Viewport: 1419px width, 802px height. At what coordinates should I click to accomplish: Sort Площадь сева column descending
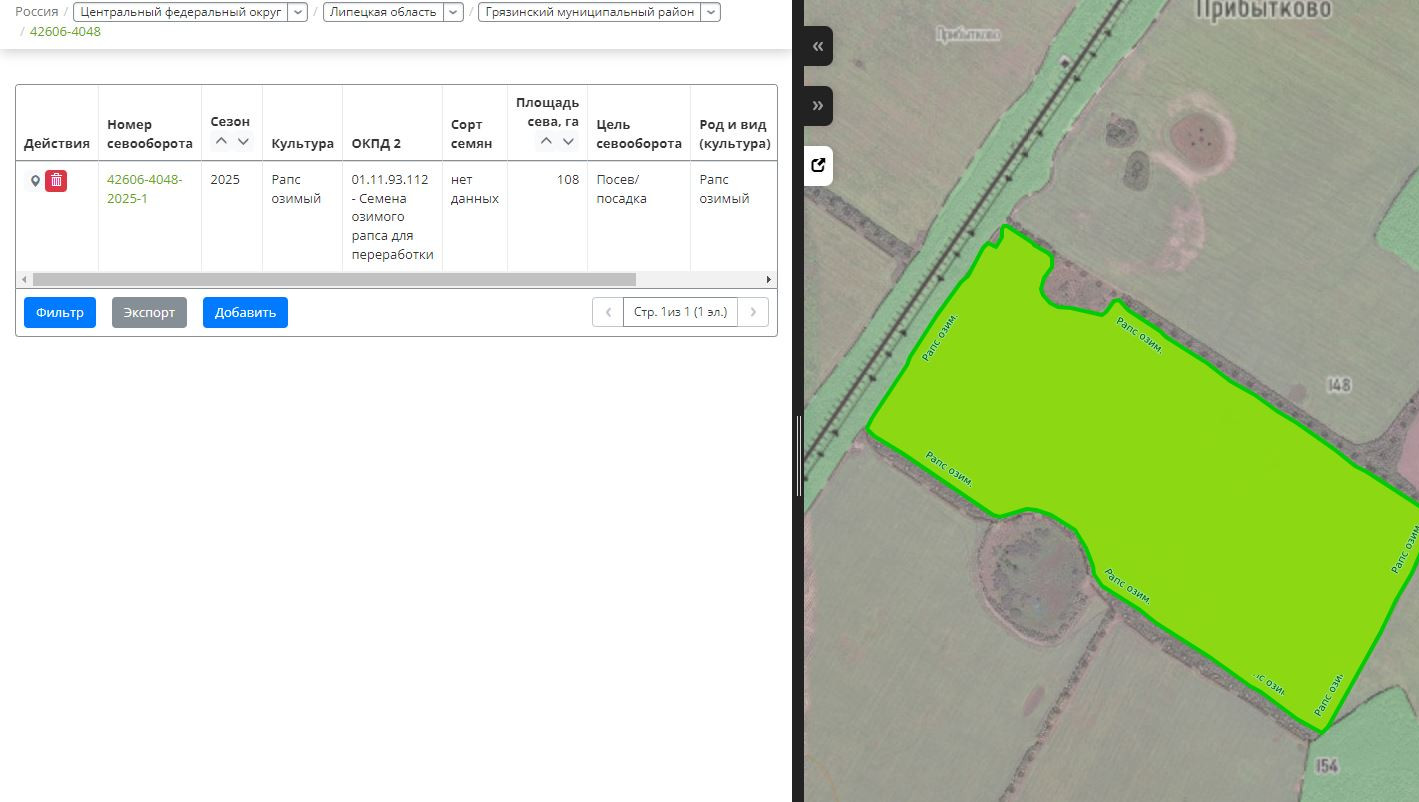[568, 142]
